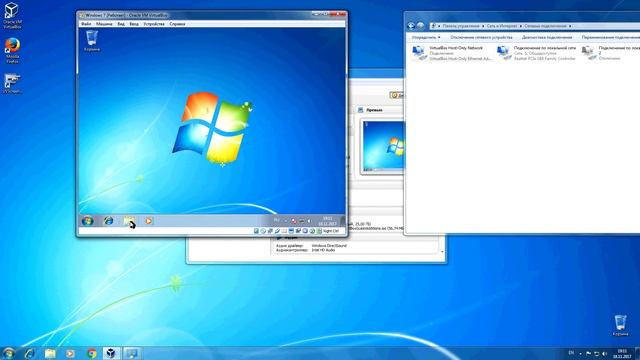Viewport: 640px width, 360px height.
Task: Select Подключение по локальной сети with Realtek controller
Action: pyautogui.click(x=536, y=53)
